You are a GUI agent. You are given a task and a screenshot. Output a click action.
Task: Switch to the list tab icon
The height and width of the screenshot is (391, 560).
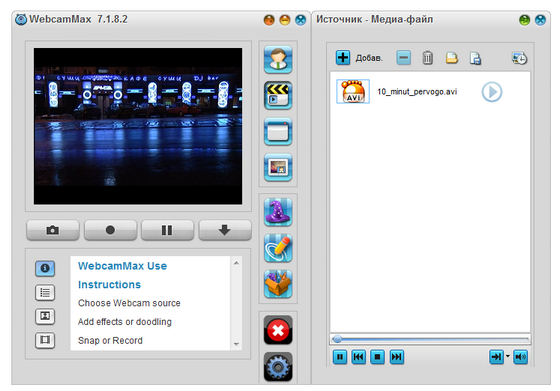tap(45, 293)
